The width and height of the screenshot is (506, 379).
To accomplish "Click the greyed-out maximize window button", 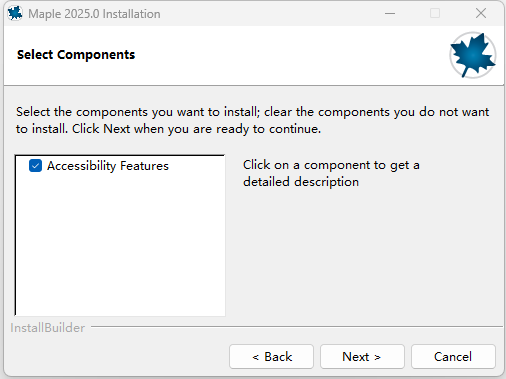I will [435, 13].
